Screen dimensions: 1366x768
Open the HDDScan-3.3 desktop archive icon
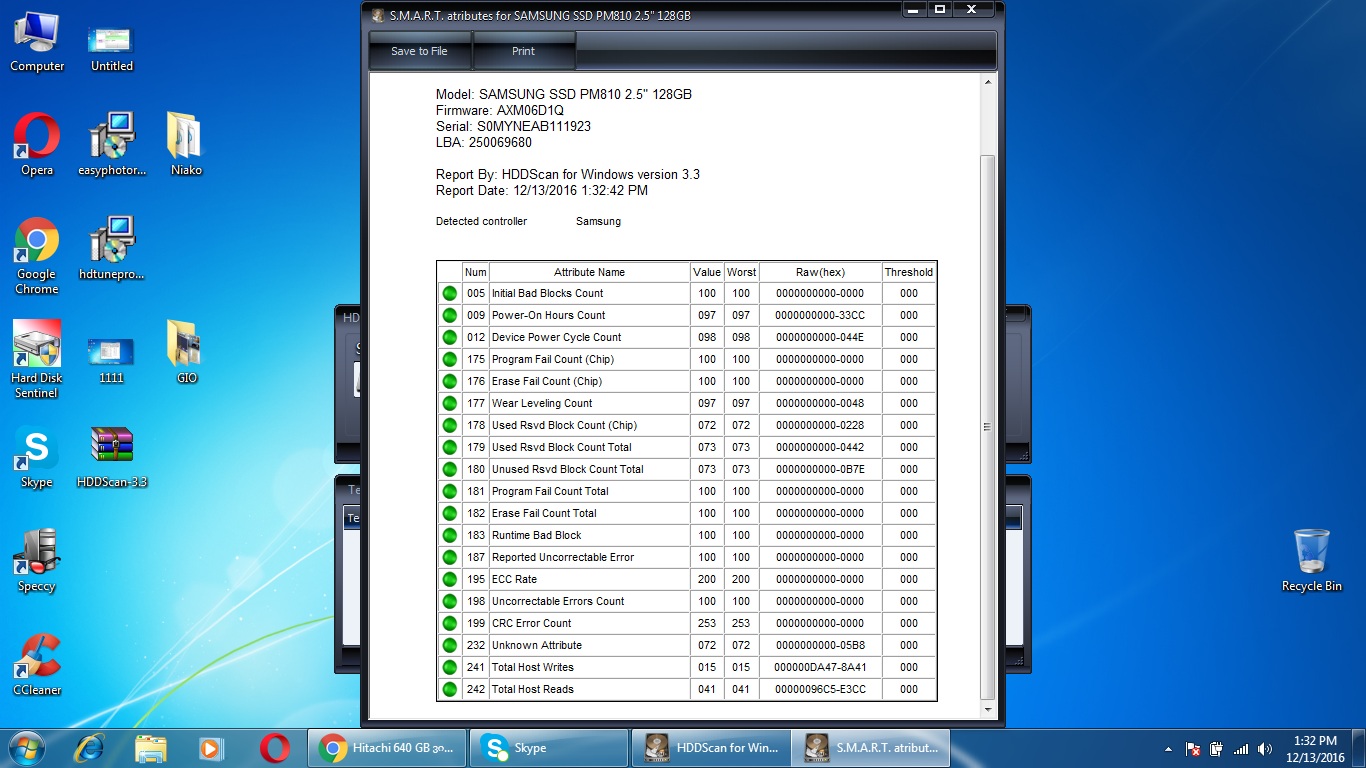click(x=112, y=447)
